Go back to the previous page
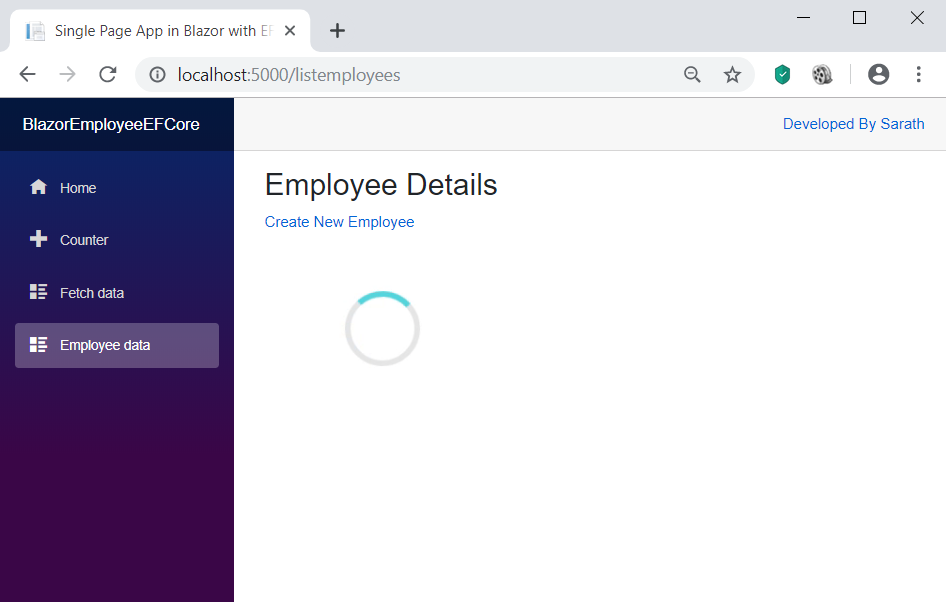 28,74
